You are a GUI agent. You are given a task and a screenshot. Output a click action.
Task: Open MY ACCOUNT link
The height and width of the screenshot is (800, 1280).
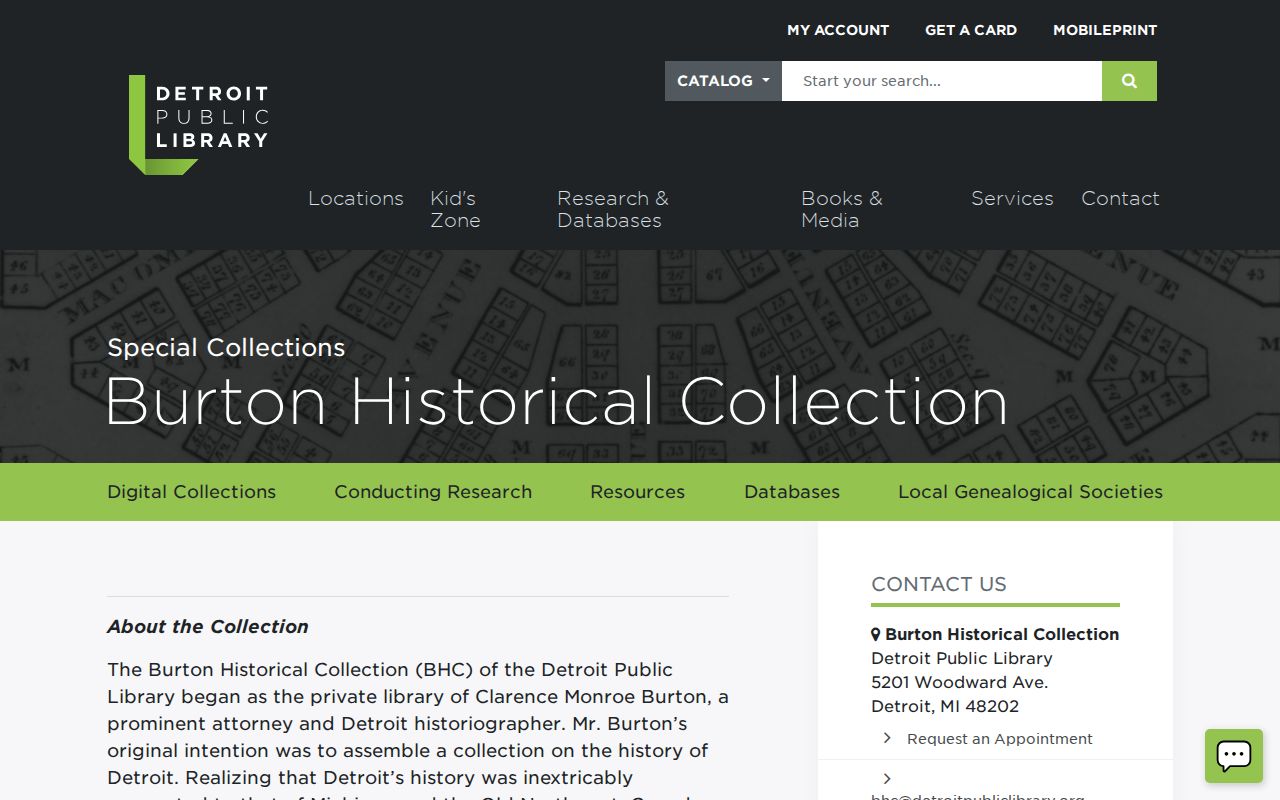838,30
